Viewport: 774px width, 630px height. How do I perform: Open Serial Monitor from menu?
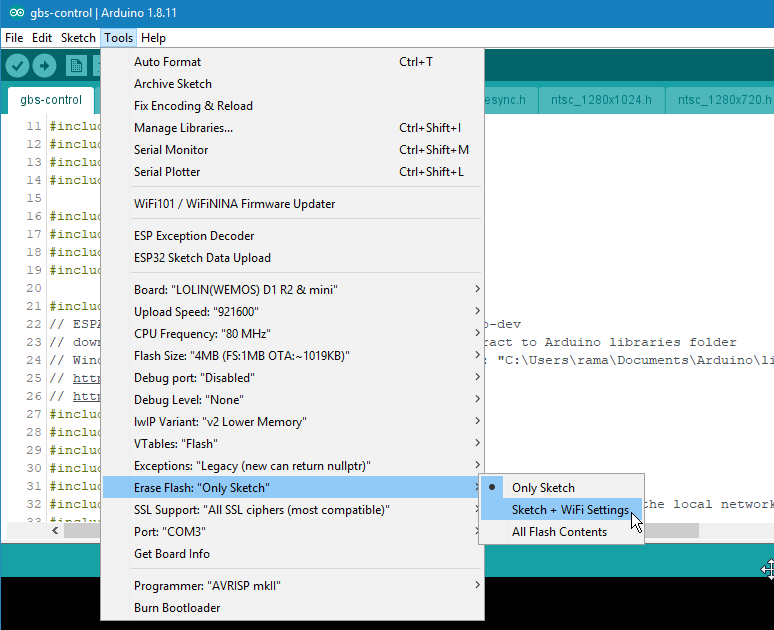(x=292, y=150)
